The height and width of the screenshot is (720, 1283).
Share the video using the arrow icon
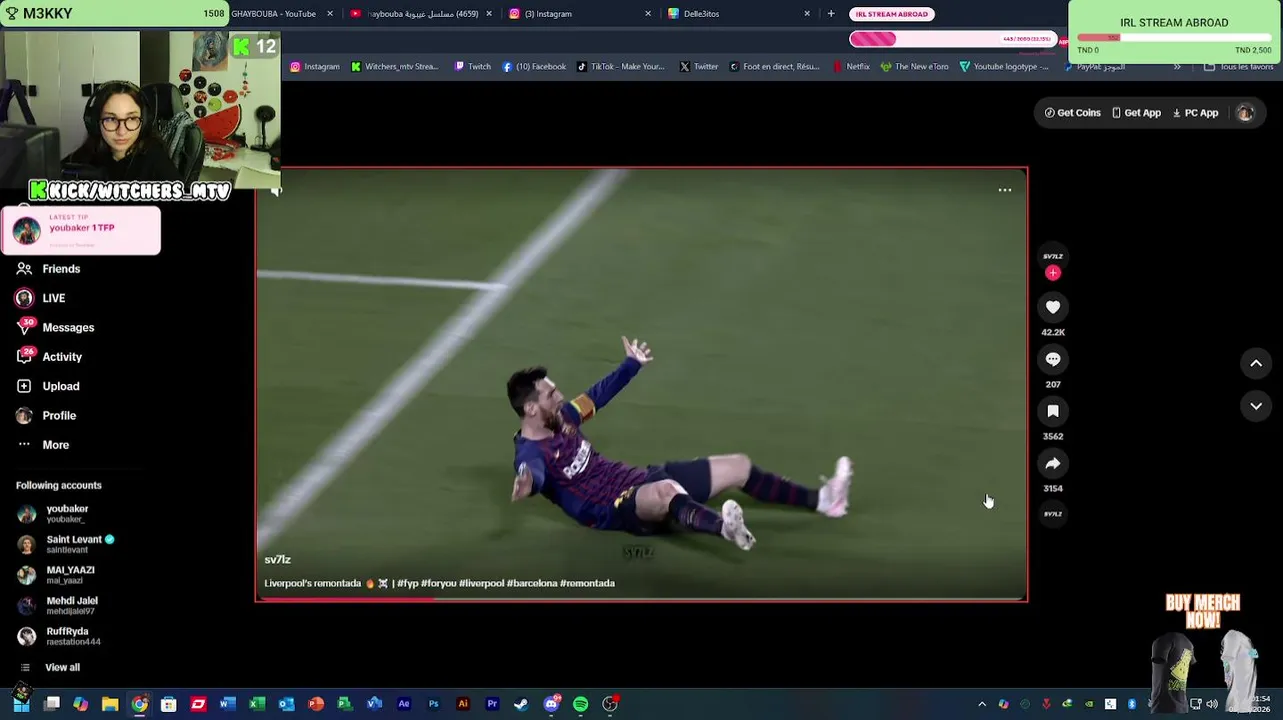click(x=1053, y=463)
